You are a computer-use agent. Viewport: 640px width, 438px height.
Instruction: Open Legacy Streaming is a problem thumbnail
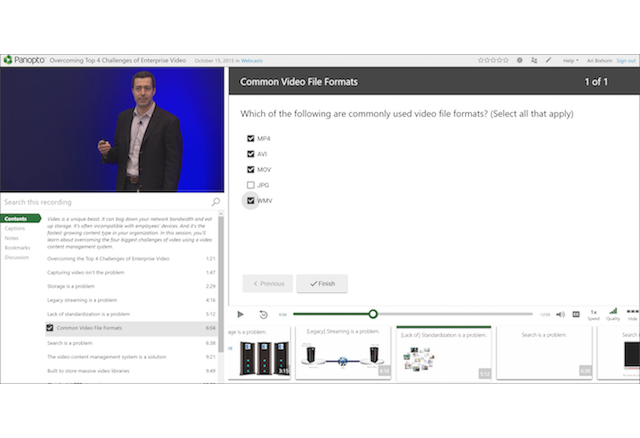pyautogui.click(x=343, y=353)
